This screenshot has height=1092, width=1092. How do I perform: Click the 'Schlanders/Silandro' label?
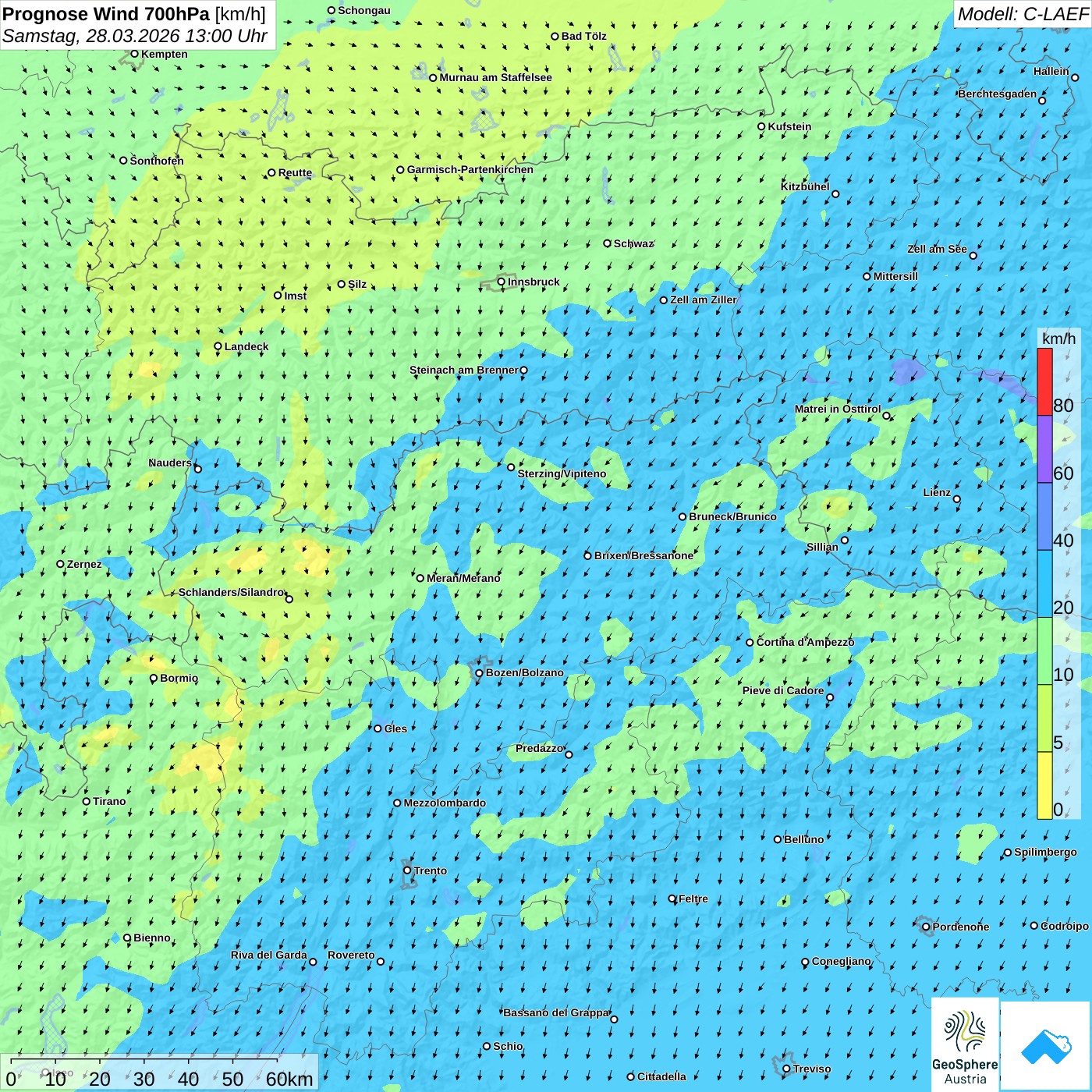(232, 592)
